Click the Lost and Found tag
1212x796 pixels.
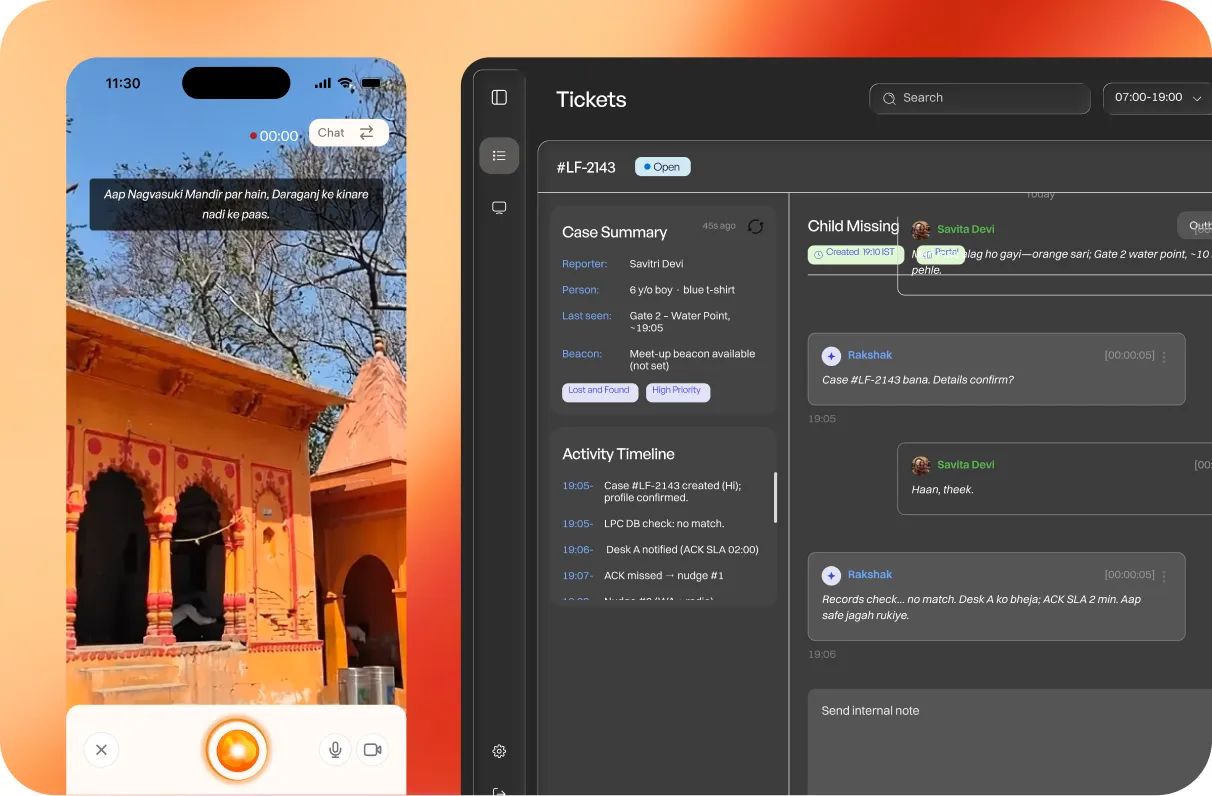click(x=600, y=392)
